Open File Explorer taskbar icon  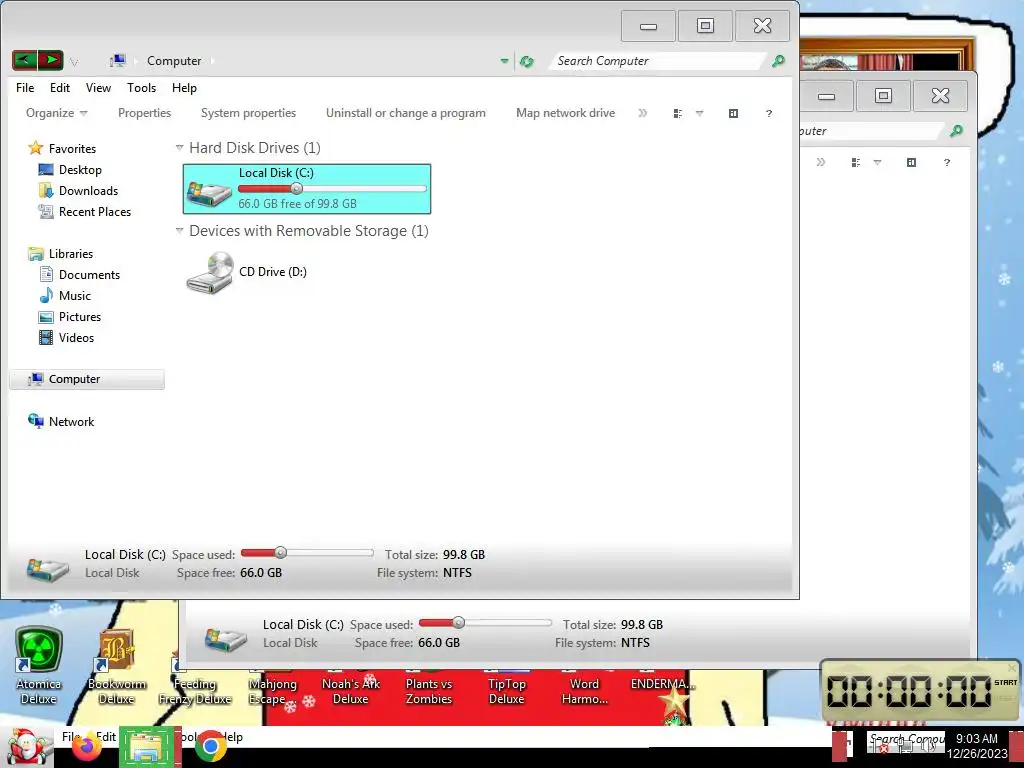click(147, 747)
